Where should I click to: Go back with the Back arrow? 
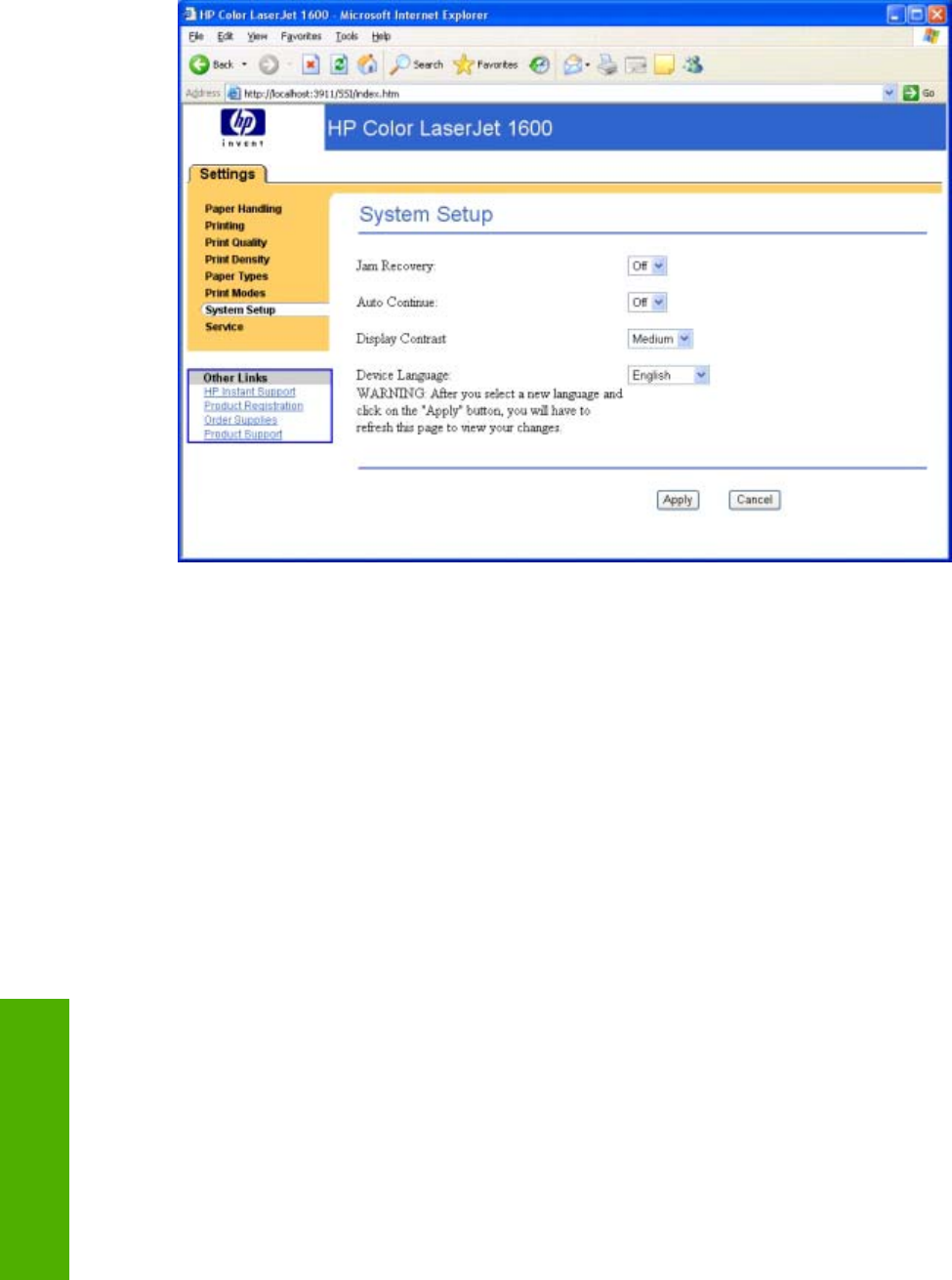click(x=200, y=64)
